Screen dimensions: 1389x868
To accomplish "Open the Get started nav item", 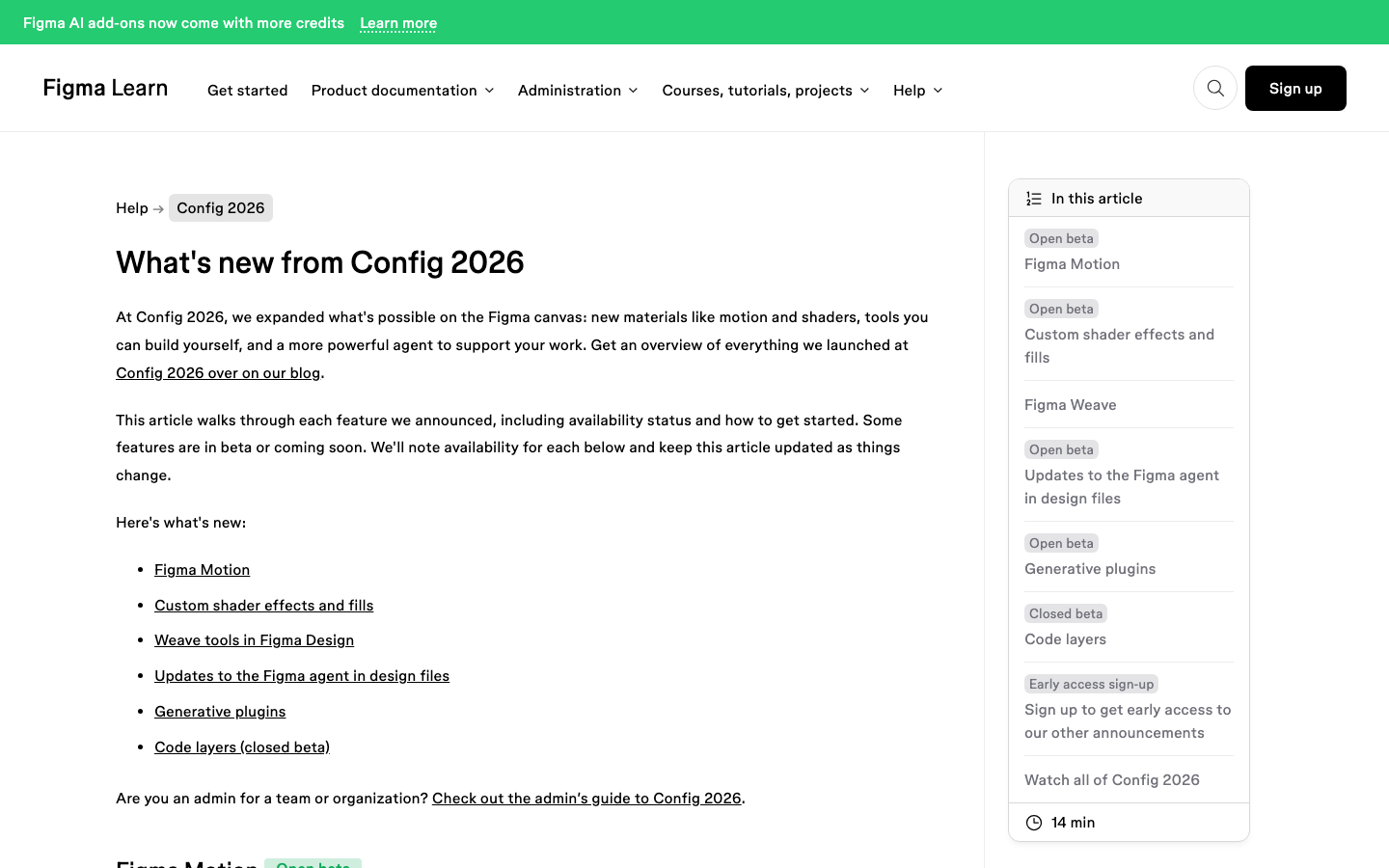I will point(247,90).
